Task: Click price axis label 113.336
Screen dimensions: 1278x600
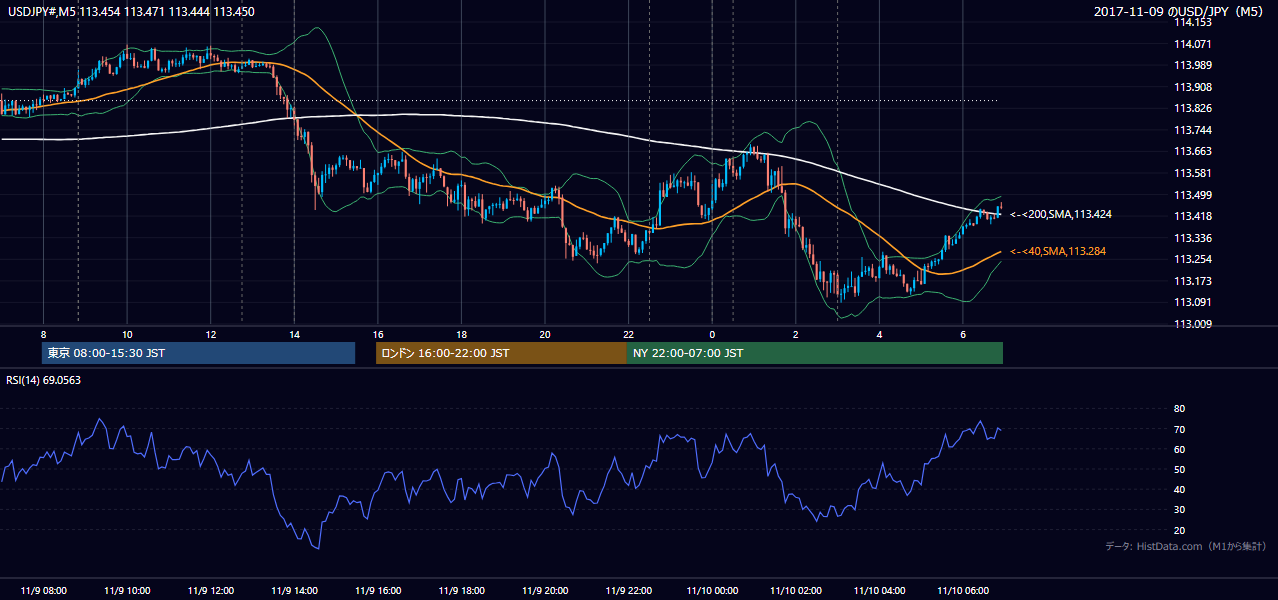Action: point(1192,238)
